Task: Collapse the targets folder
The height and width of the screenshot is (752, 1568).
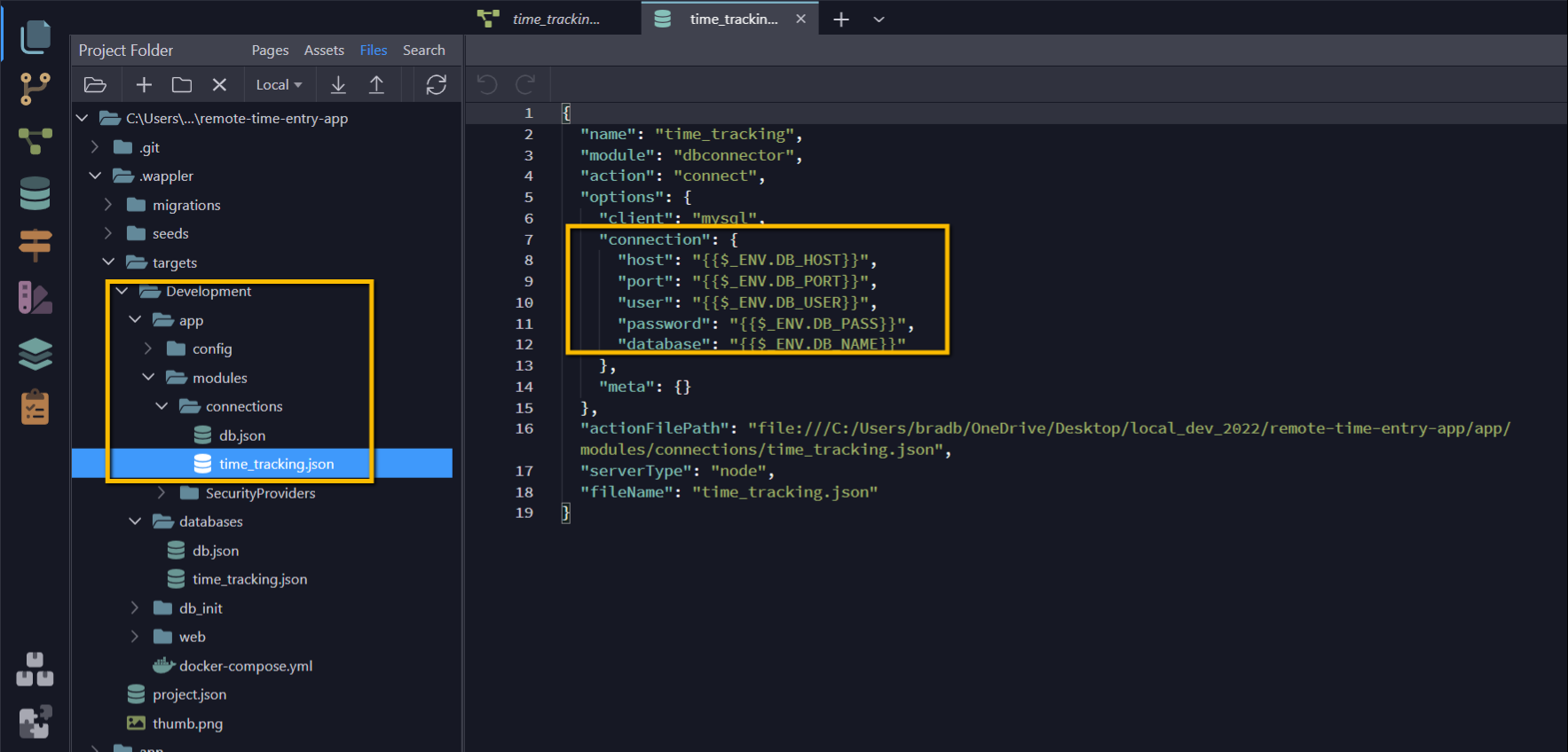Action: point(108,262)
